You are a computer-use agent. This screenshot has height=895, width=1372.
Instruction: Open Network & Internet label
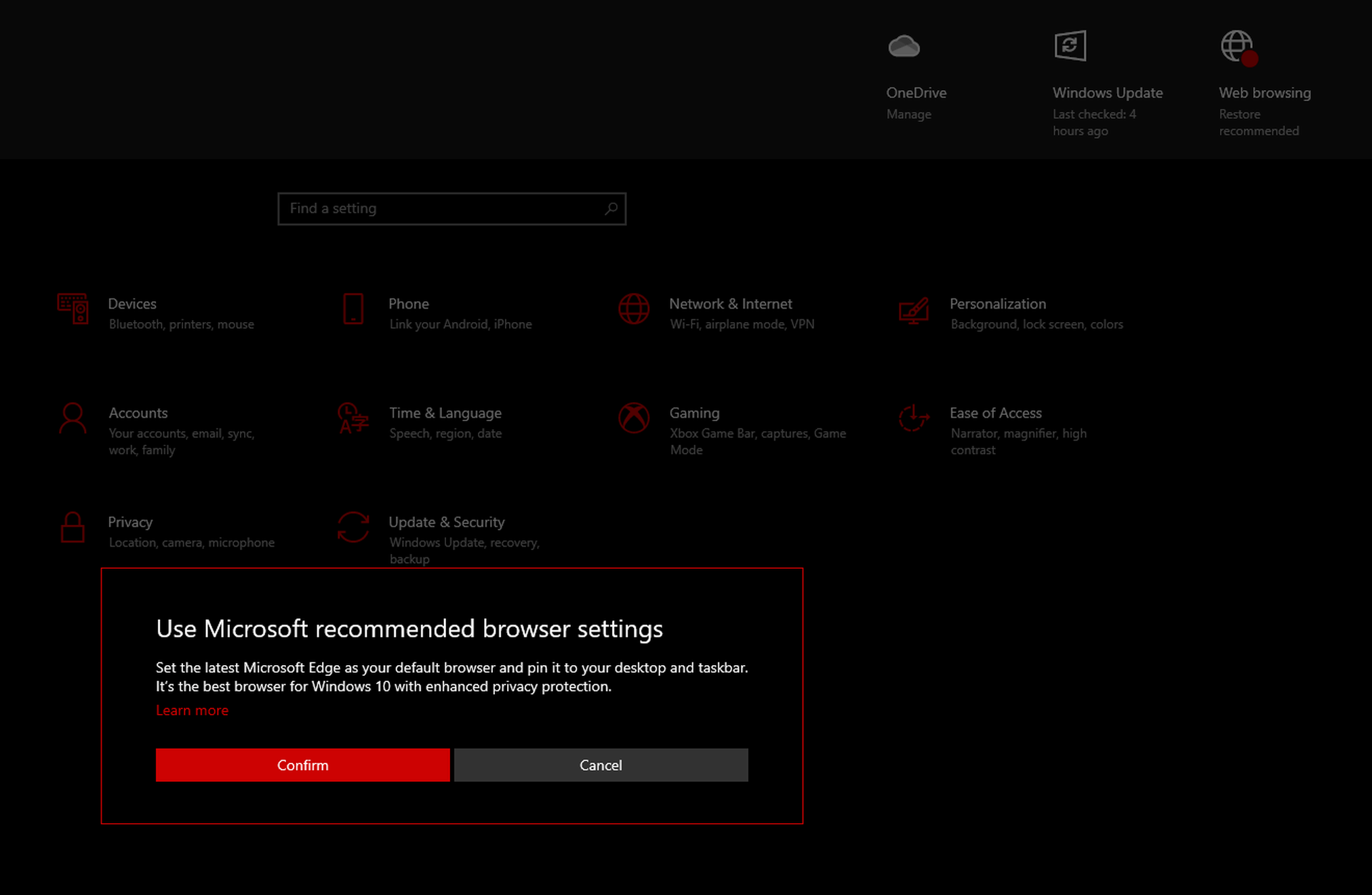point(731,304)
